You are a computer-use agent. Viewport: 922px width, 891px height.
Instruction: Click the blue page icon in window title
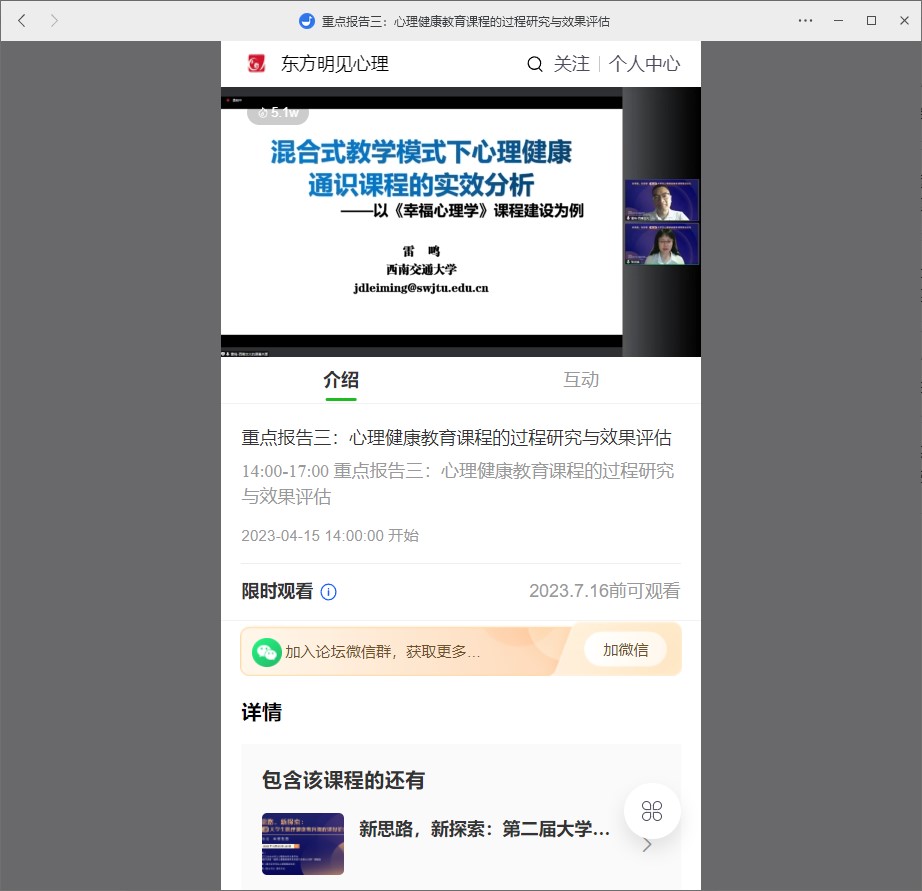pyautogui.click(x=307, y=21)
